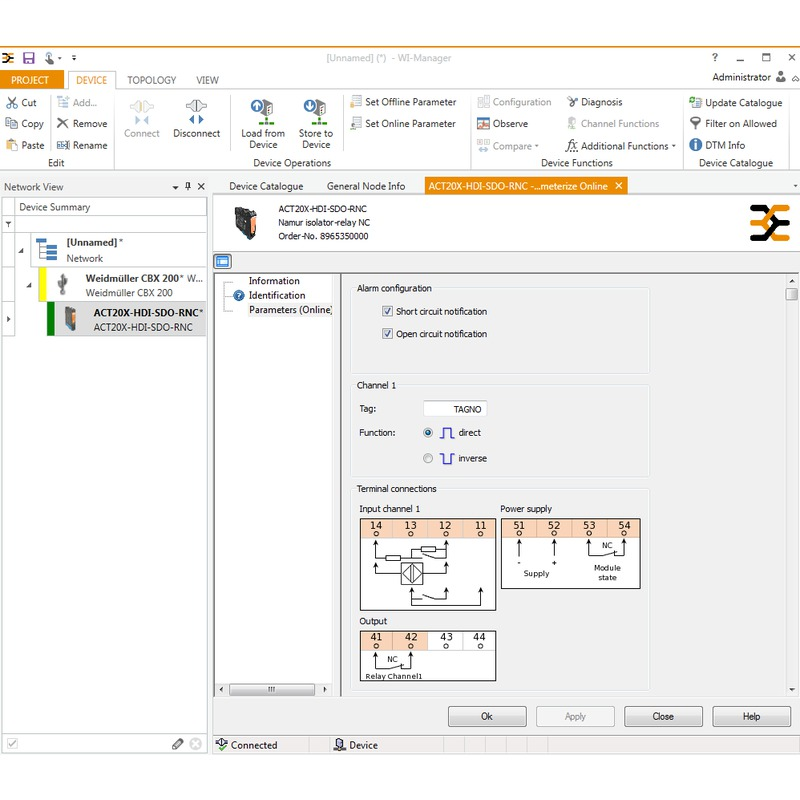The width and height of the screenshot is (800, 800).
Task: Click the pencil edit icon in Network View footer
Action: [x=177, y=744]
